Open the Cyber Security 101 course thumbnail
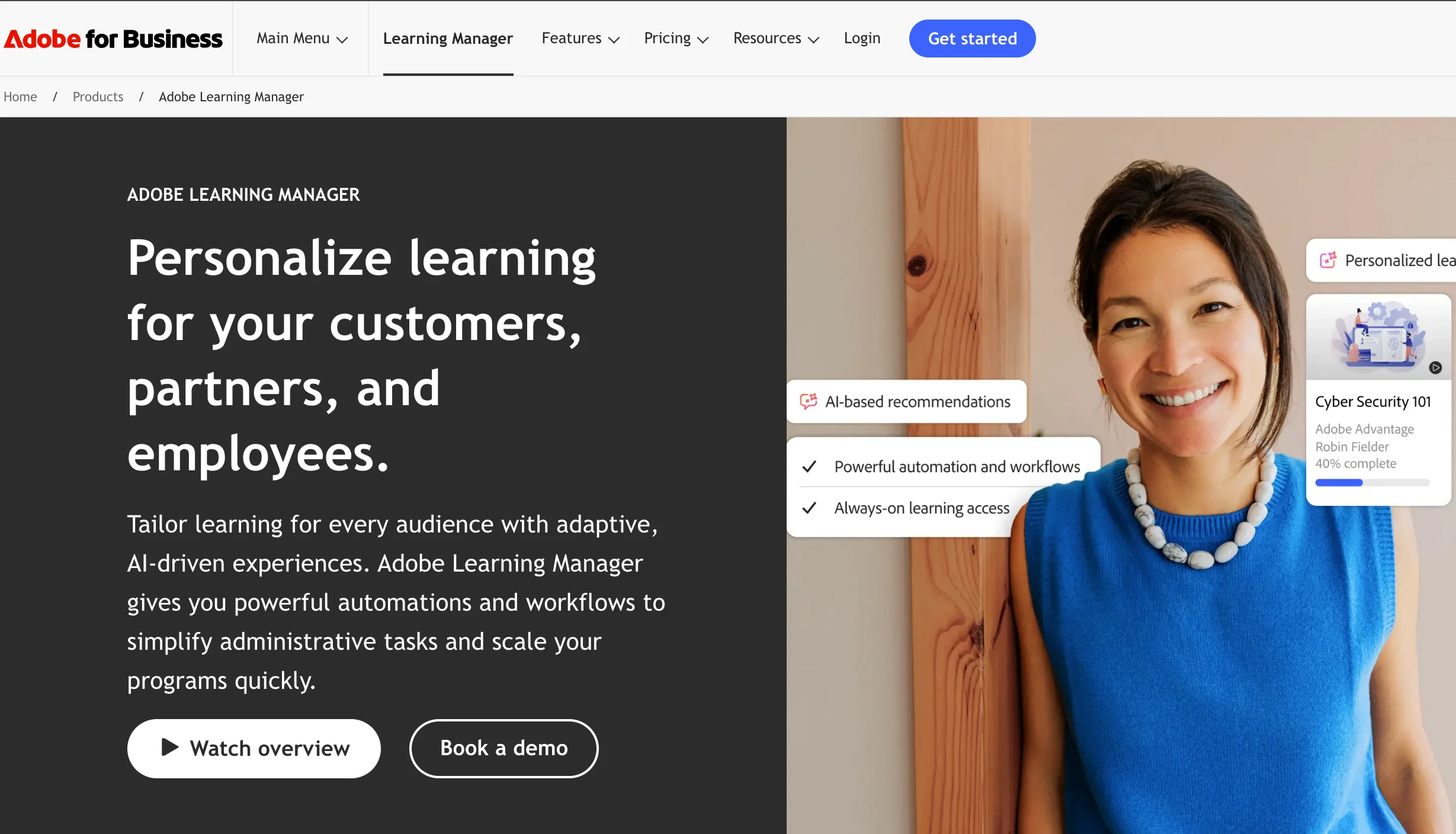This screenshot has height=834, width=1456. click(x=1378, y=338)
